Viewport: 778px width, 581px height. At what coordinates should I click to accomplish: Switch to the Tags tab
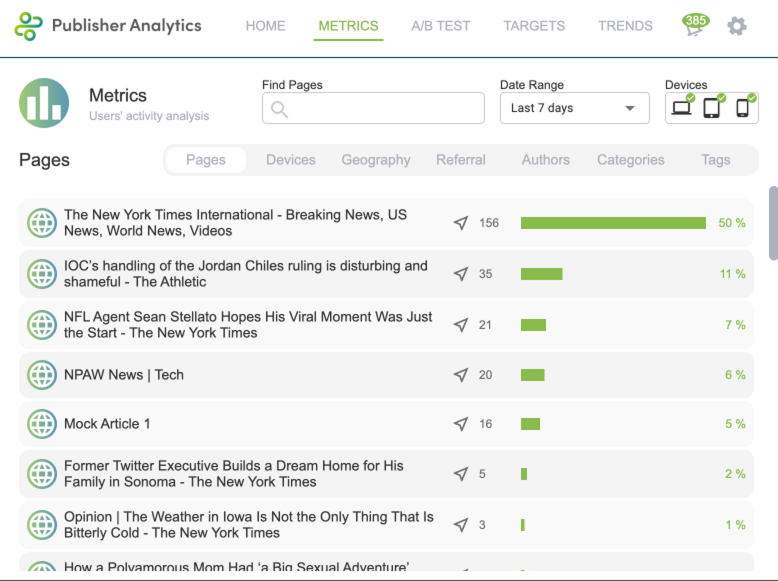point(715,160)
